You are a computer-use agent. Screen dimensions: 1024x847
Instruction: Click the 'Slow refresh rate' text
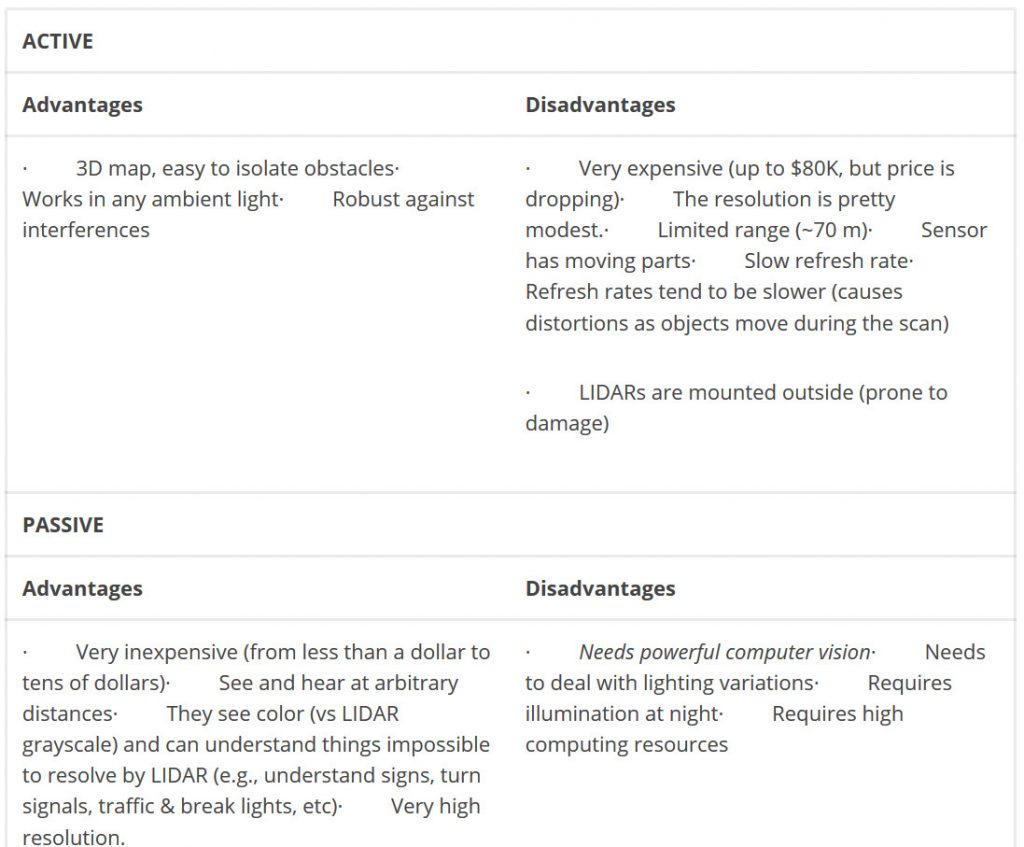826,261
